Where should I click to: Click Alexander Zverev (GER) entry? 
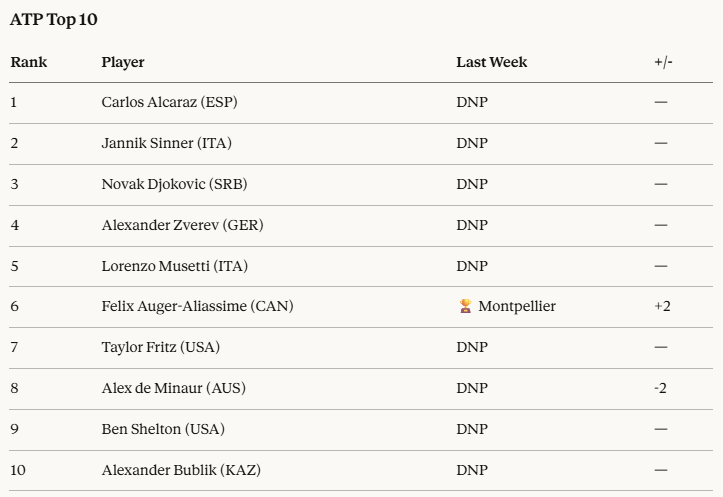tap(183, 225)
